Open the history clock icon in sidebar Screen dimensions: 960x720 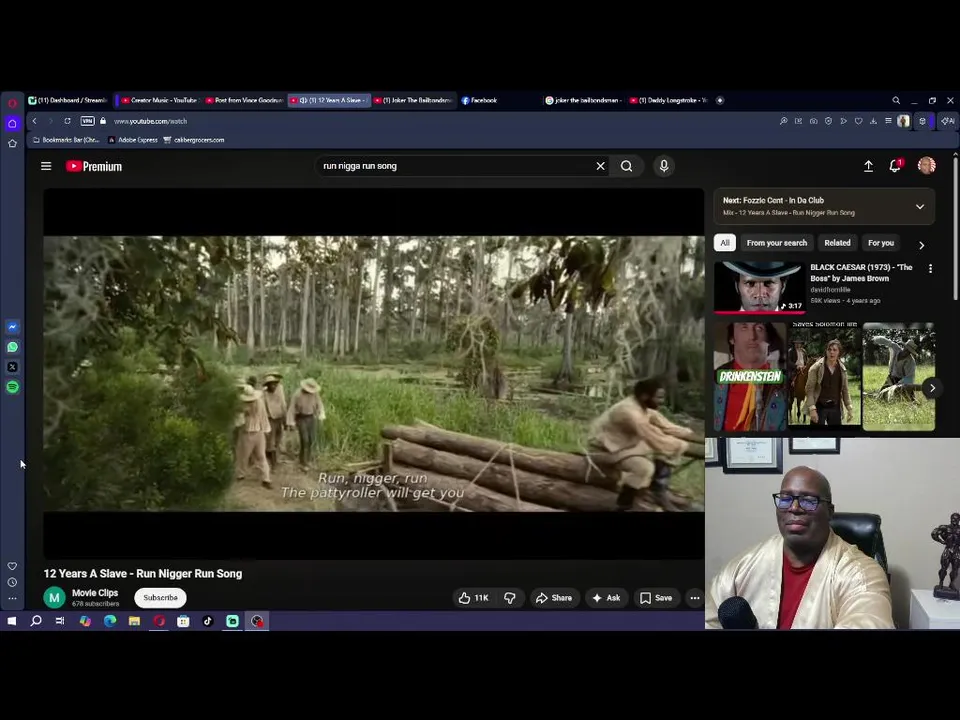pos(12,582)
